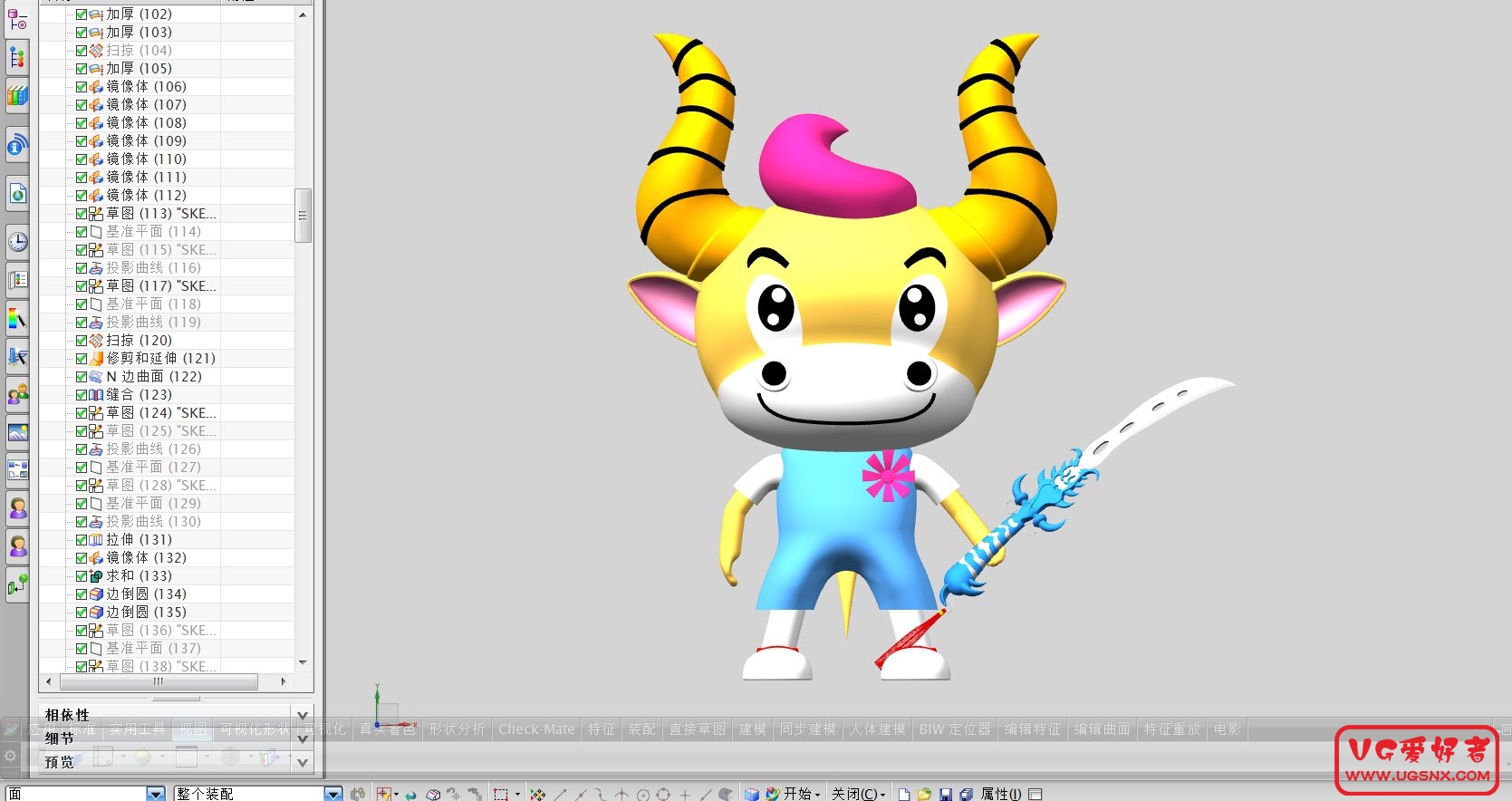Open the Assembly Navigator sidebar tab
Screen dimensions: 1512x801
(17, 19)
